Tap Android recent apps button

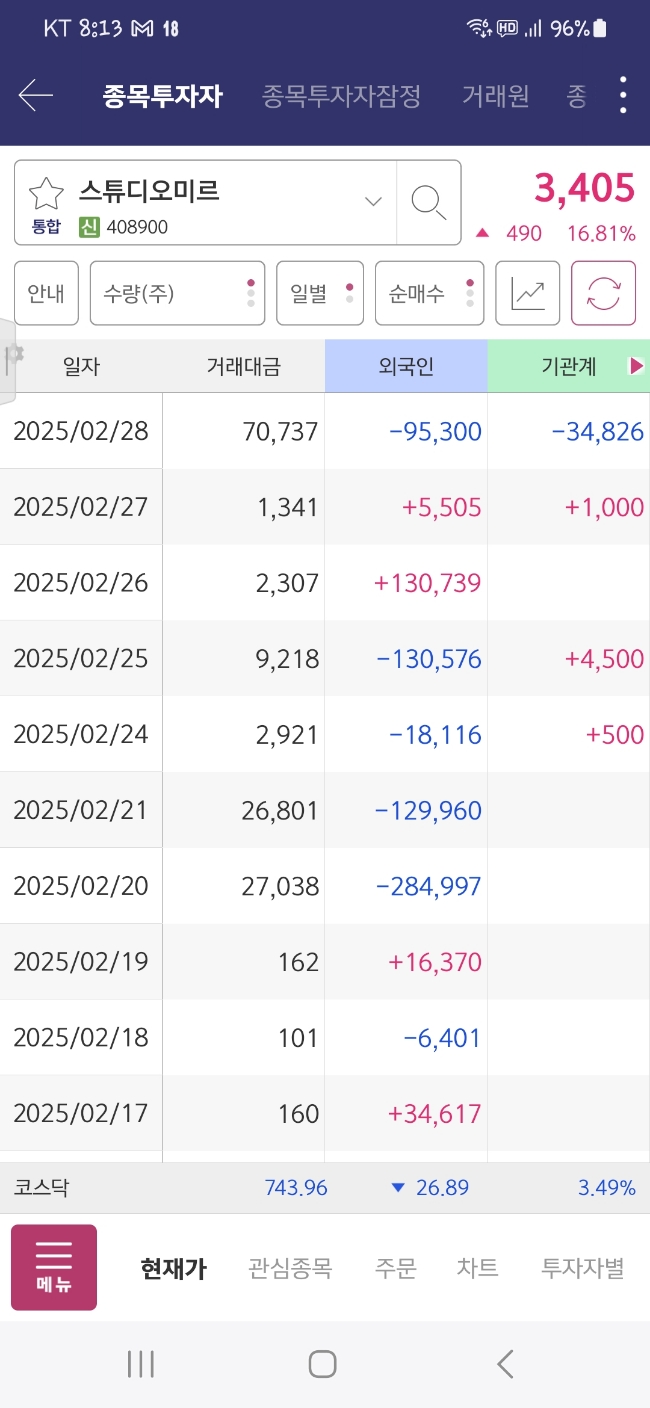[141, 1364]
